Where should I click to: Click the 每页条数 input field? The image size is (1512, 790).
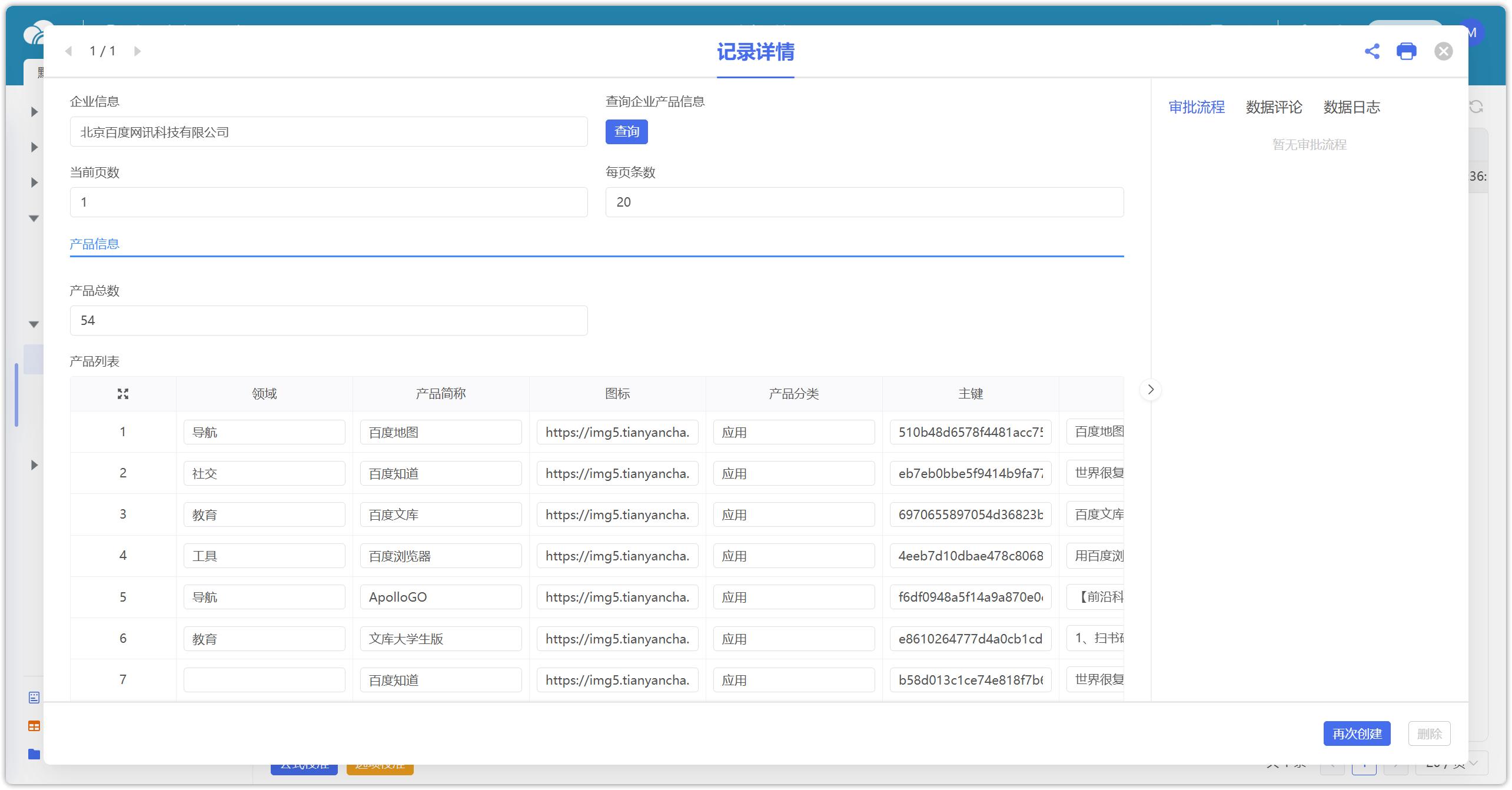coord(865,203)
